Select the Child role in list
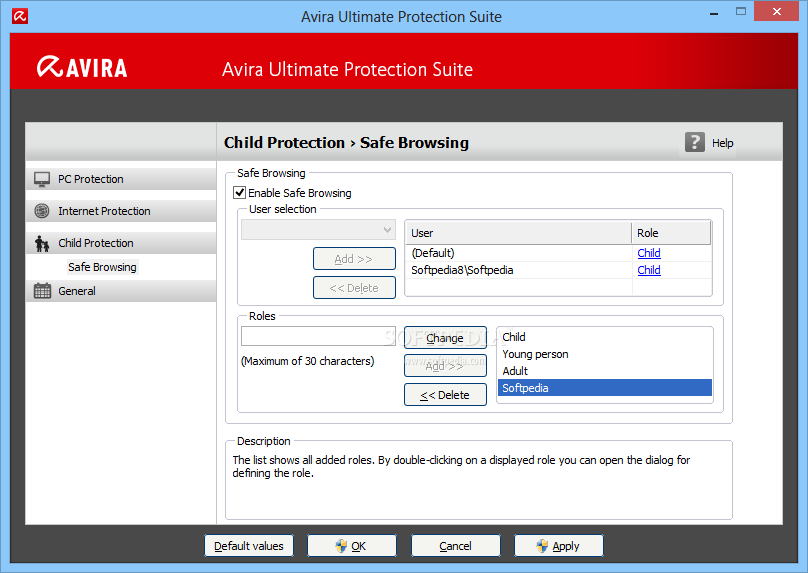The image size is (808, 573). (x=604, y=337)
